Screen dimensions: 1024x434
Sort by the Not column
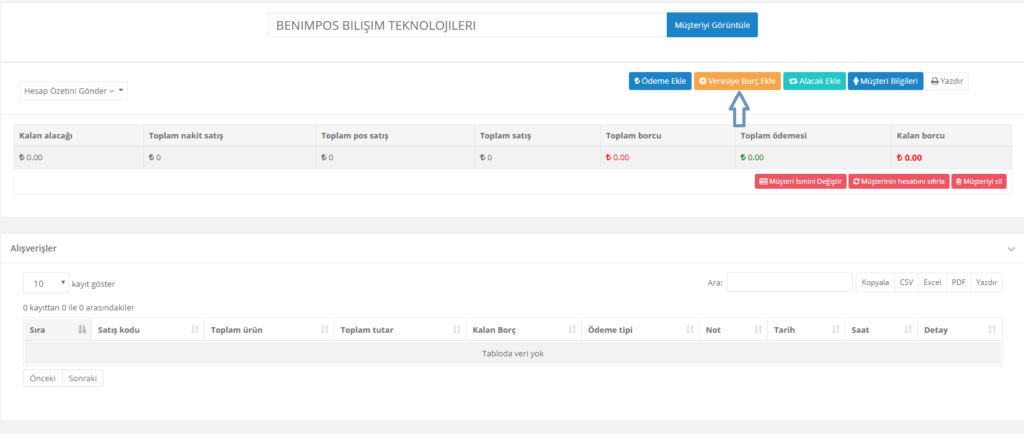coord(733,330)
